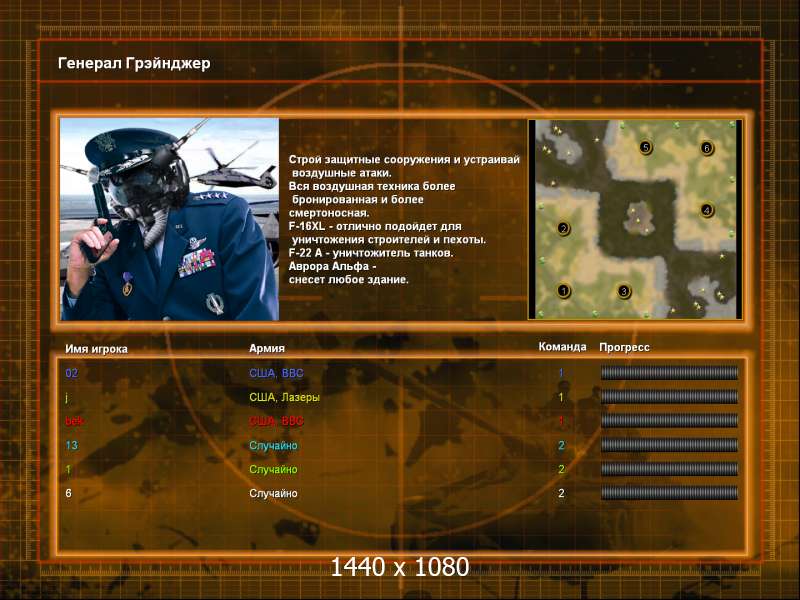Click 'Случайно' army for player 6
Screen dimensions: 800x600
tap(273, 493)
